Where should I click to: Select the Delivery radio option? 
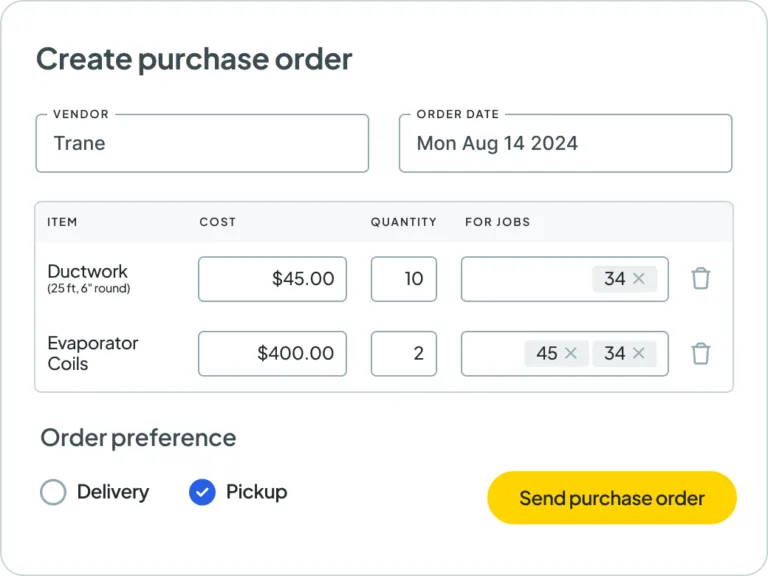point(53,492)
